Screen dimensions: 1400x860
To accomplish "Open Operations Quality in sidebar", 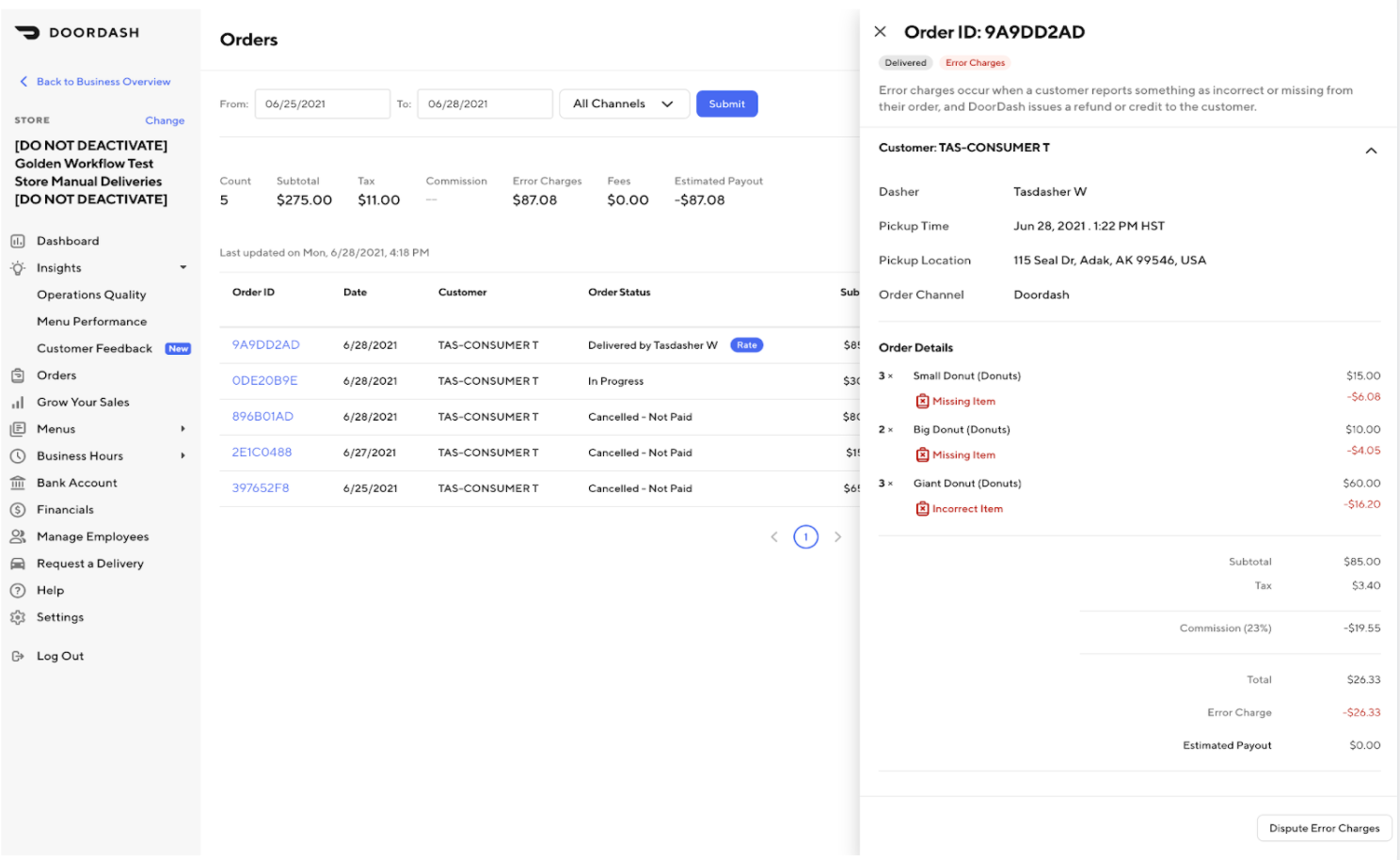I will [91, 295].
